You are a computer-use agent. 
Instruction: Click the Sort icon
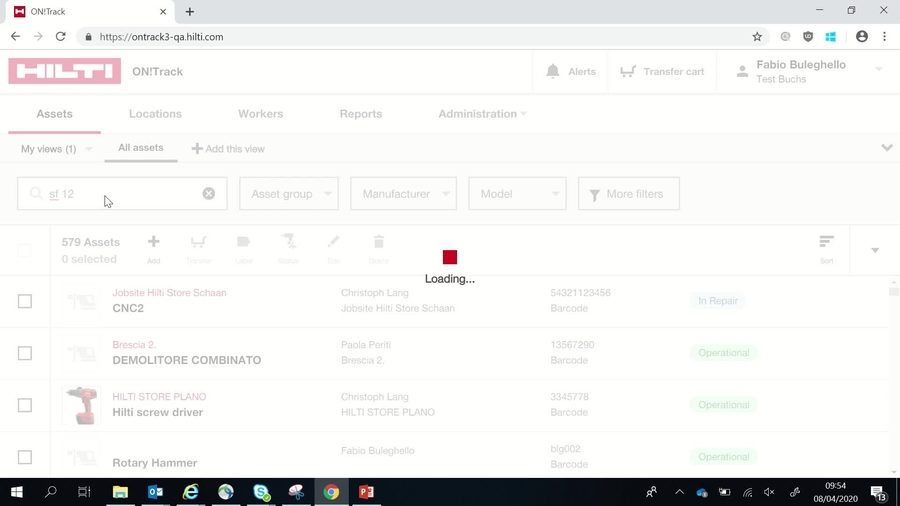pos(827,242)
